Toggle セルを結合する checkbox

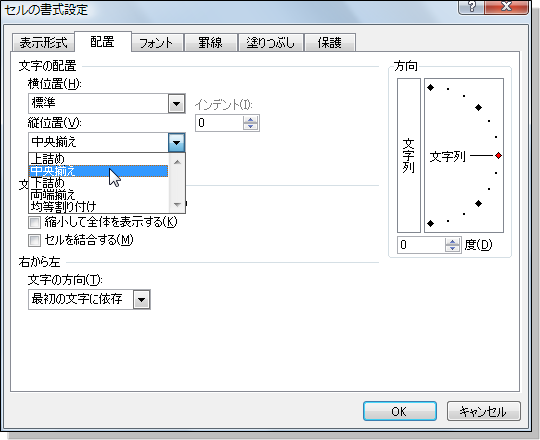click(34, 240)
